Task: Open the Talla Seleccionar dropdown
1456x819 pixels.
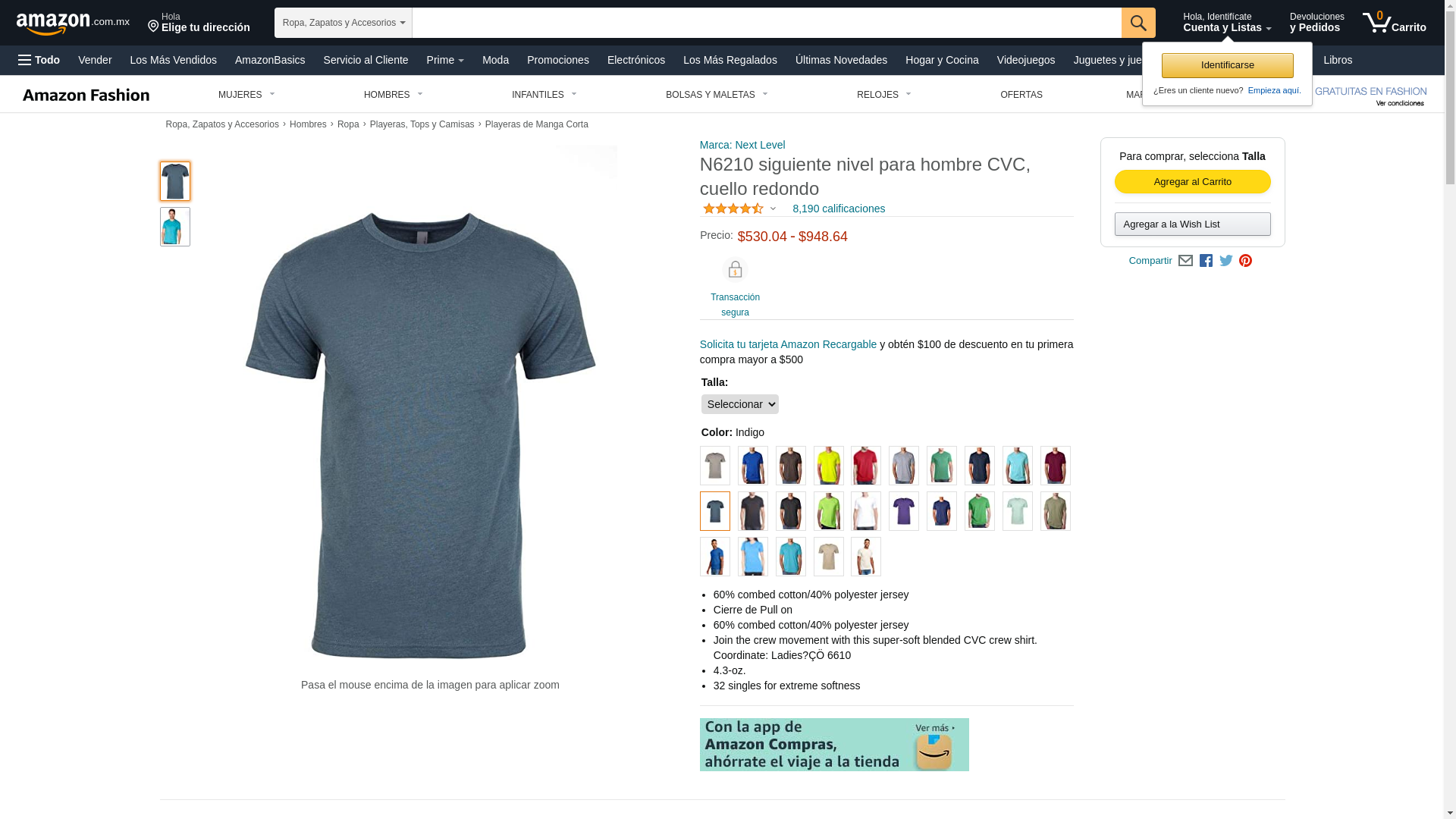Action: coord(739,404)
